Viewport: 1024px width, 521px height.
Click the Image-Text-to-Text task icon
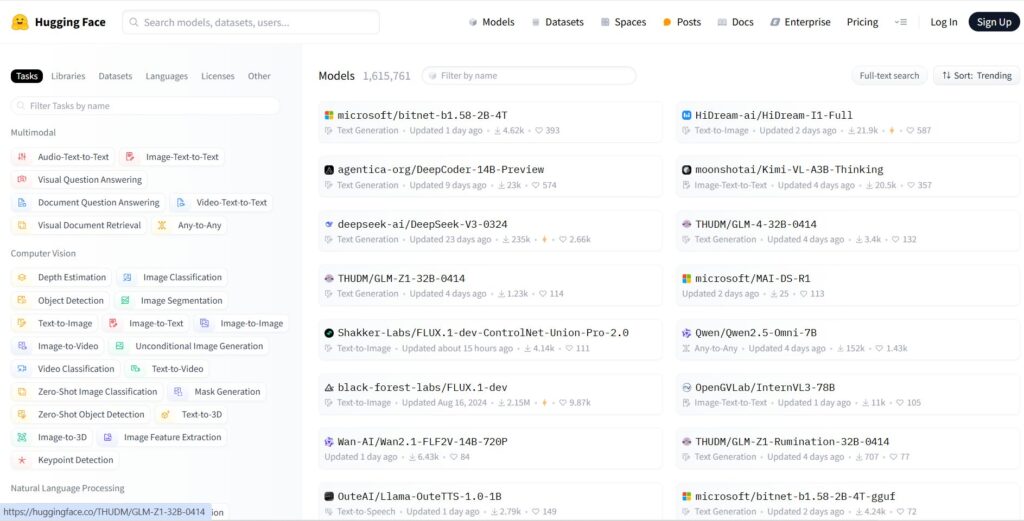[x=130, y=157]
